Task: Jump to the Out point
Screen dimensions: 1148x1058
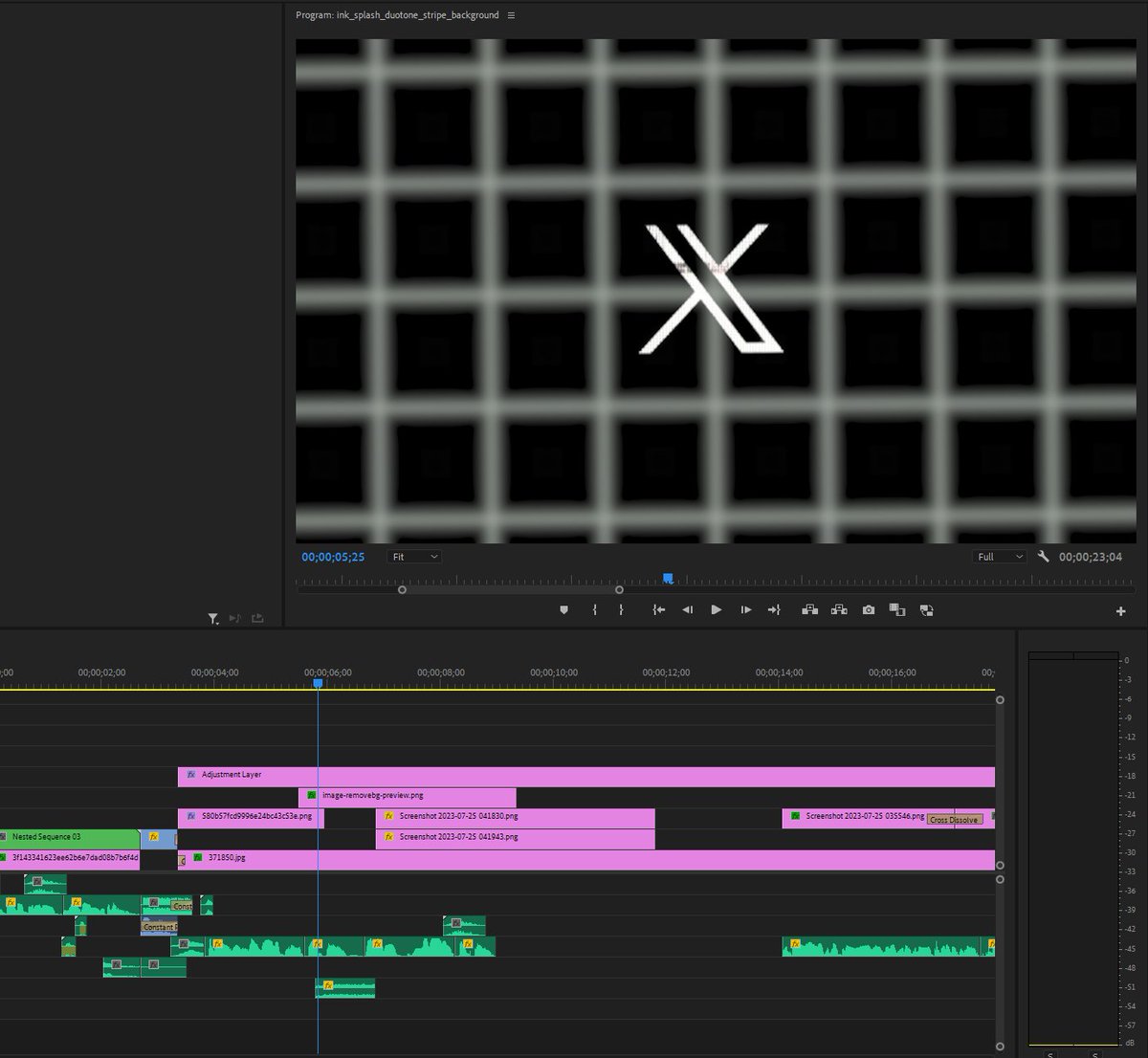Action: tap(774, 610)
